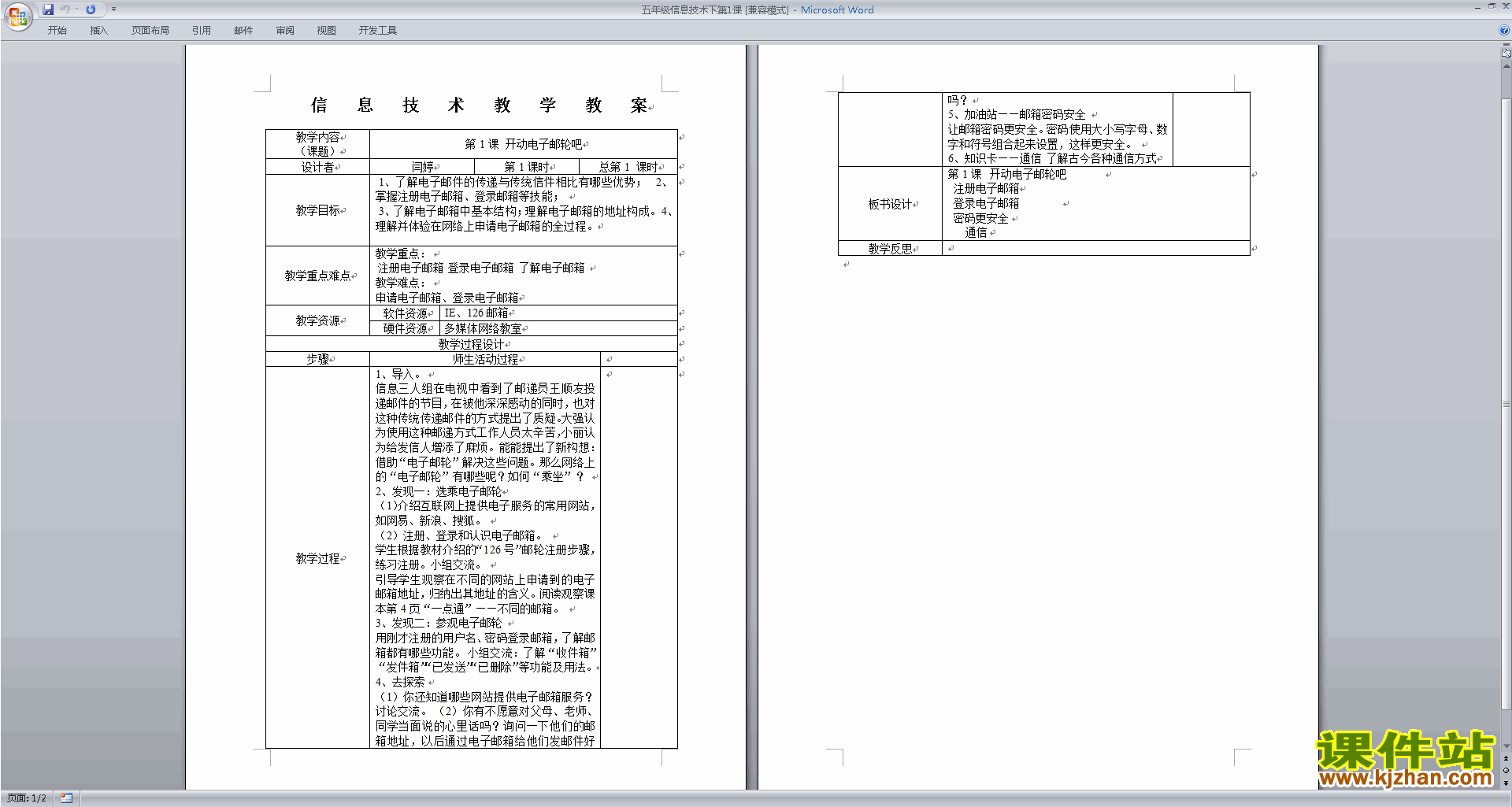This screenshot has width=1512, height=807.
Task: Click the Redo icon in quick access toolbar
Action: [x=91, y=9]
